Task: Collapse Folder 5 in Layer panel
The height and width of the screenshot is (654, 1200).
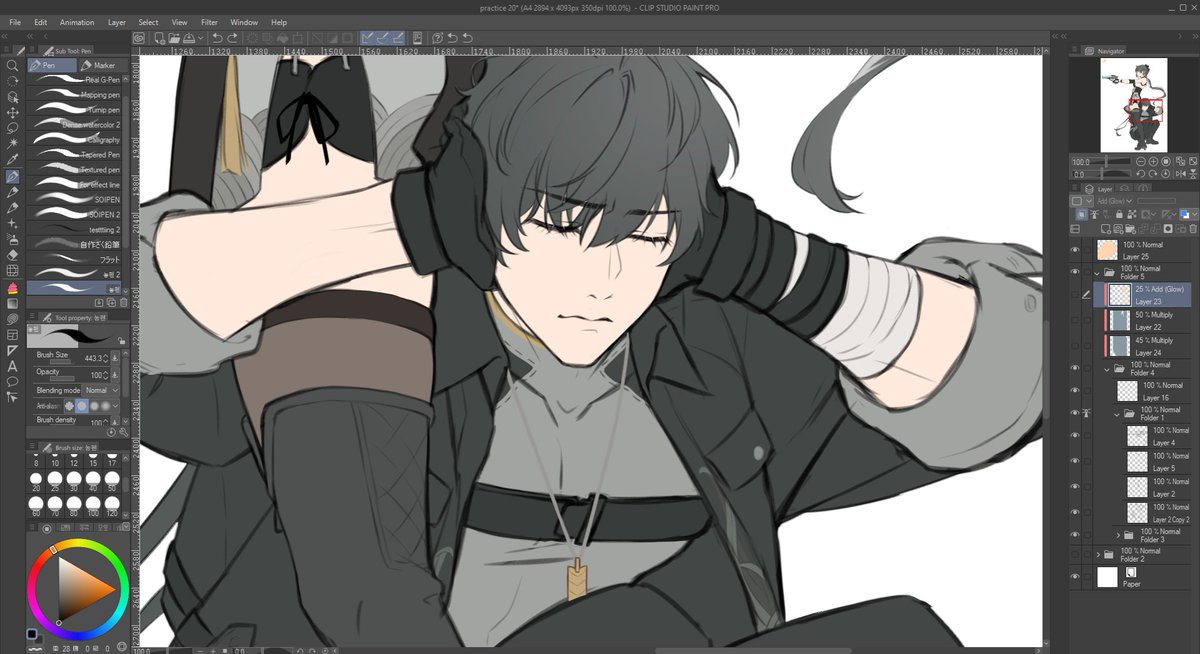Action: 1098,272
